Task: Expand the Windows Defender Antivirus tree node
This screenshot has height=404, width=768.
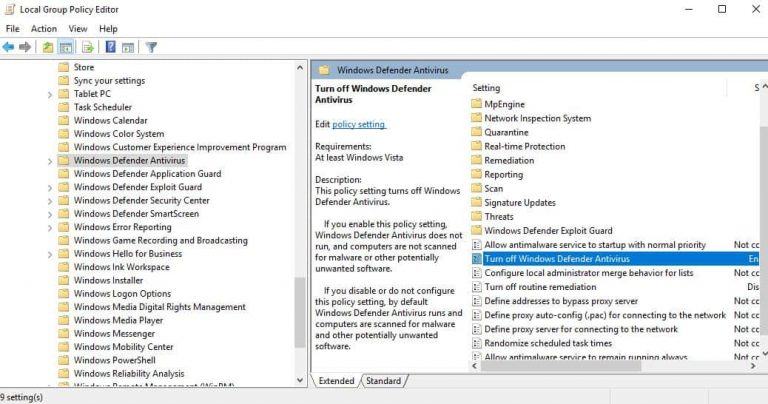Action: (50, 160)
